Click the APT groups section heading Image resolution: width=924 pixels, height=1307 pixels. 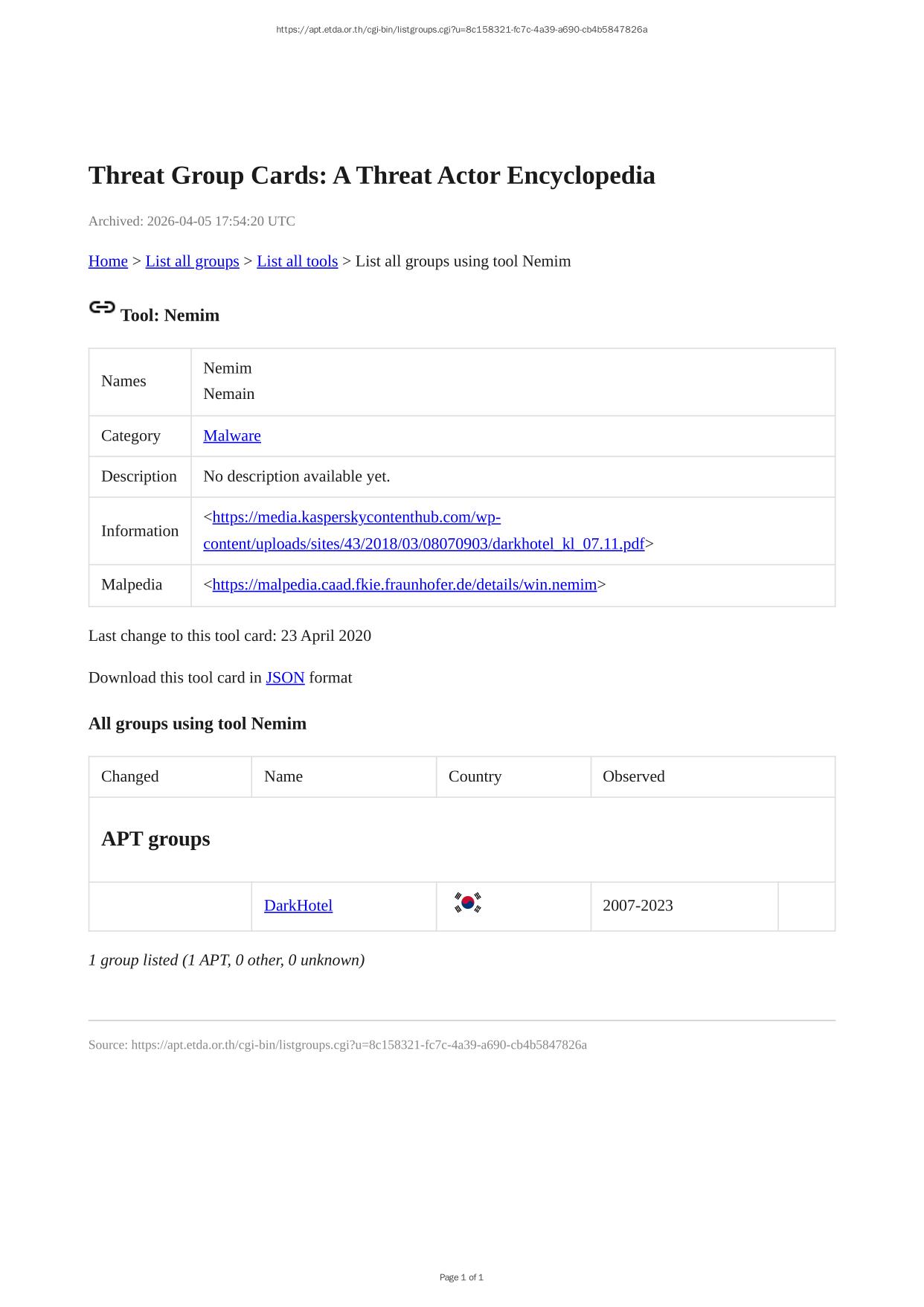coord(155,839)
